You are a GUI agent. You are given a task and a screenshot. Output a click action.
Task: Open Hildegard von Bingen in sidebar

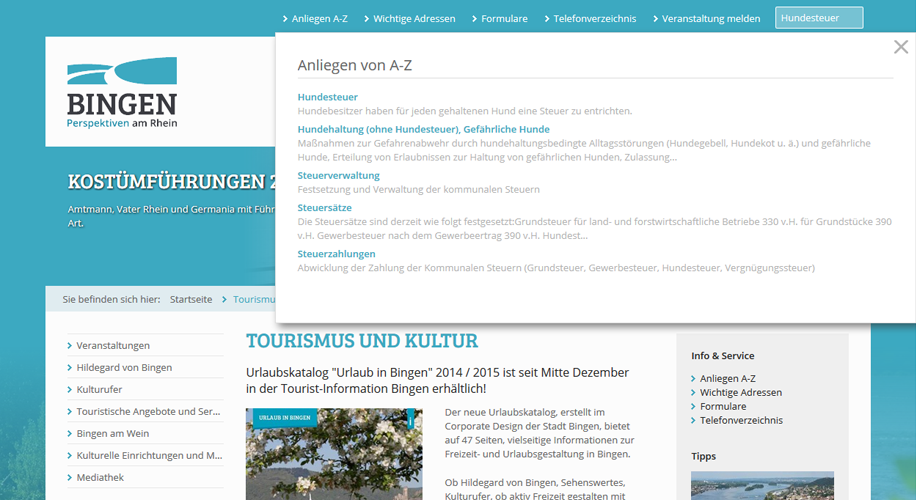click(x=124, y=367)
